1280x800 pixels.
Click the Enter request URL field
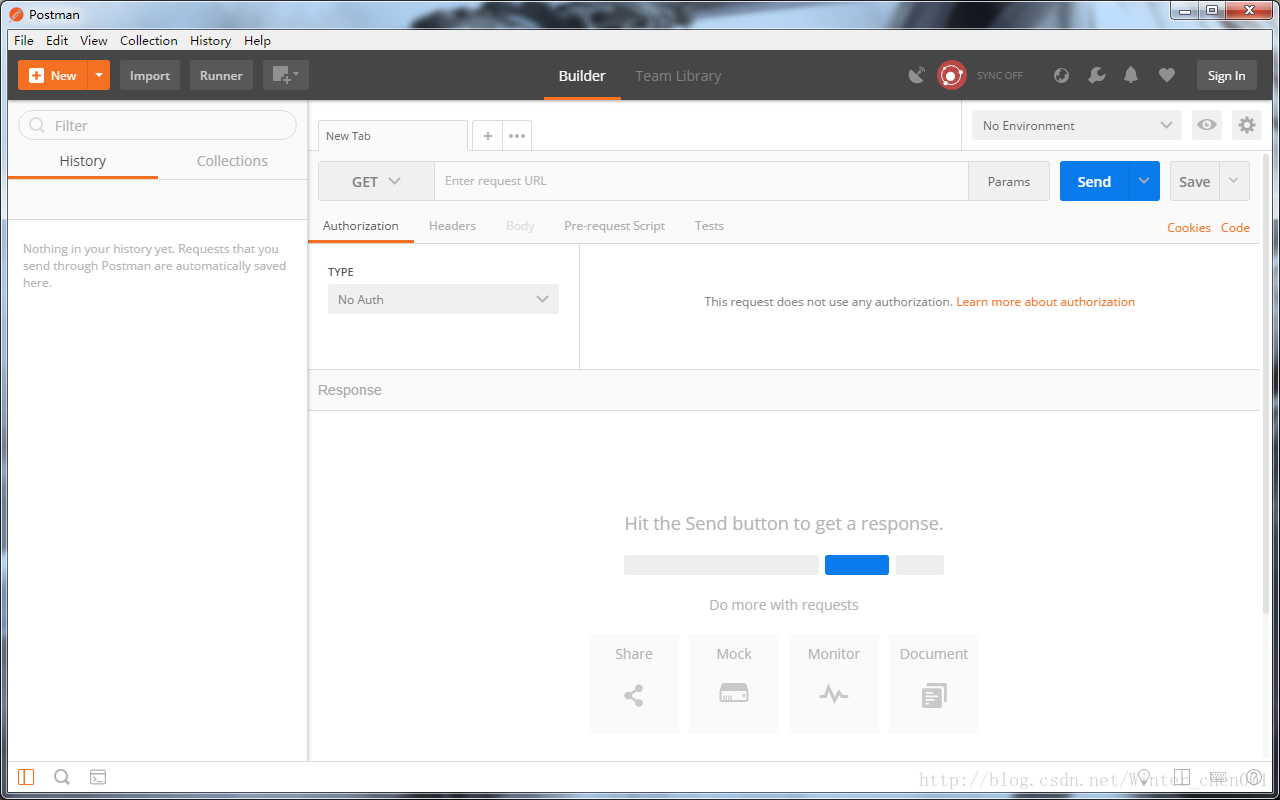[x=701, y=181]
